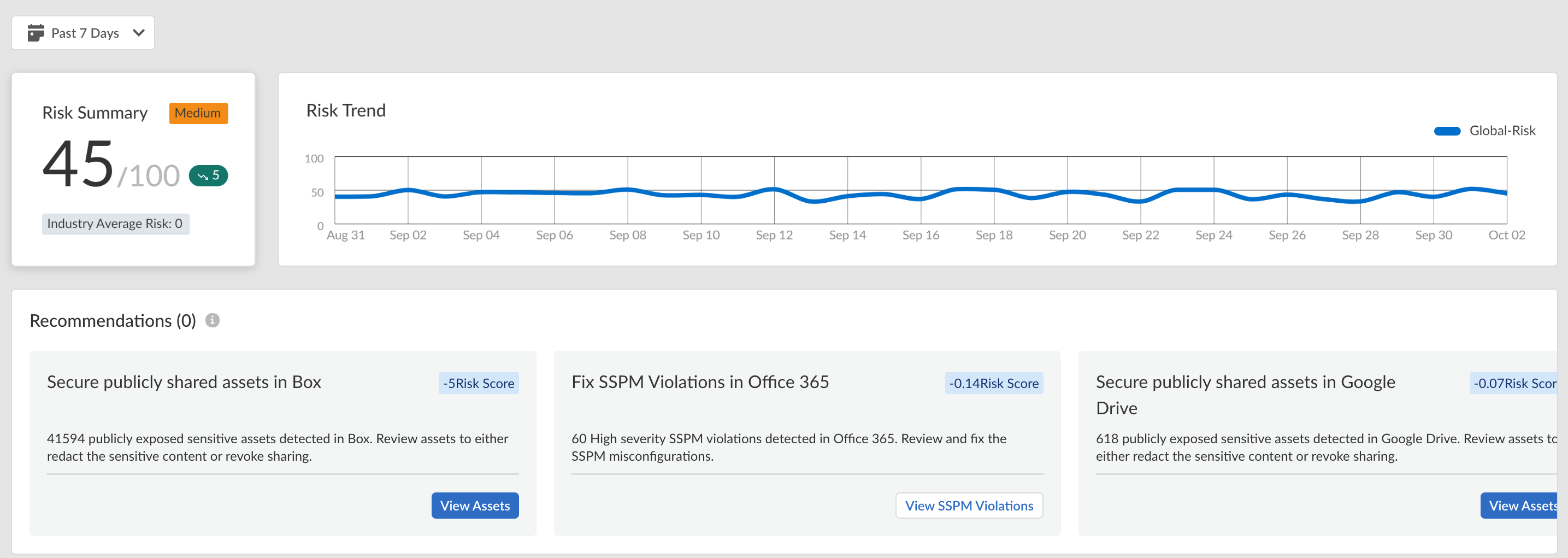This screenshot has width=1568, height=558.
Task: Click View Assets for Box recommendation
Action: [474, 506]
